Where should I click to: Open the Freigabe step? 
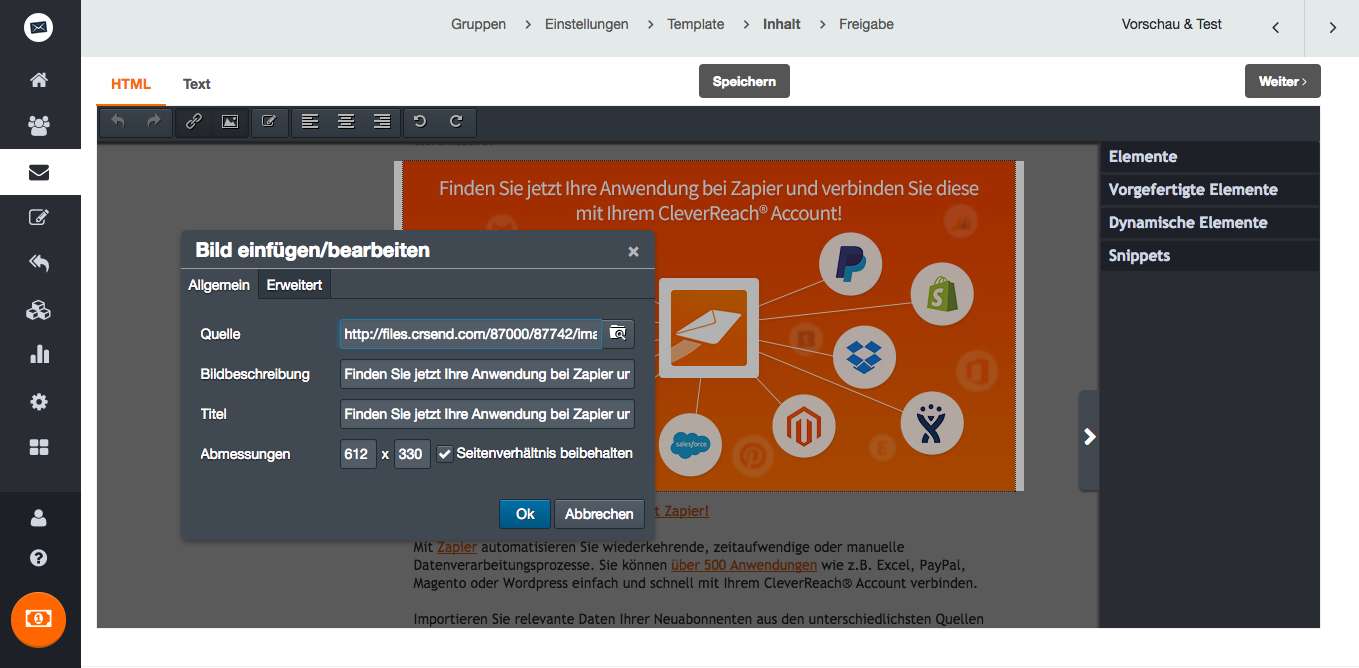point(866,24)
